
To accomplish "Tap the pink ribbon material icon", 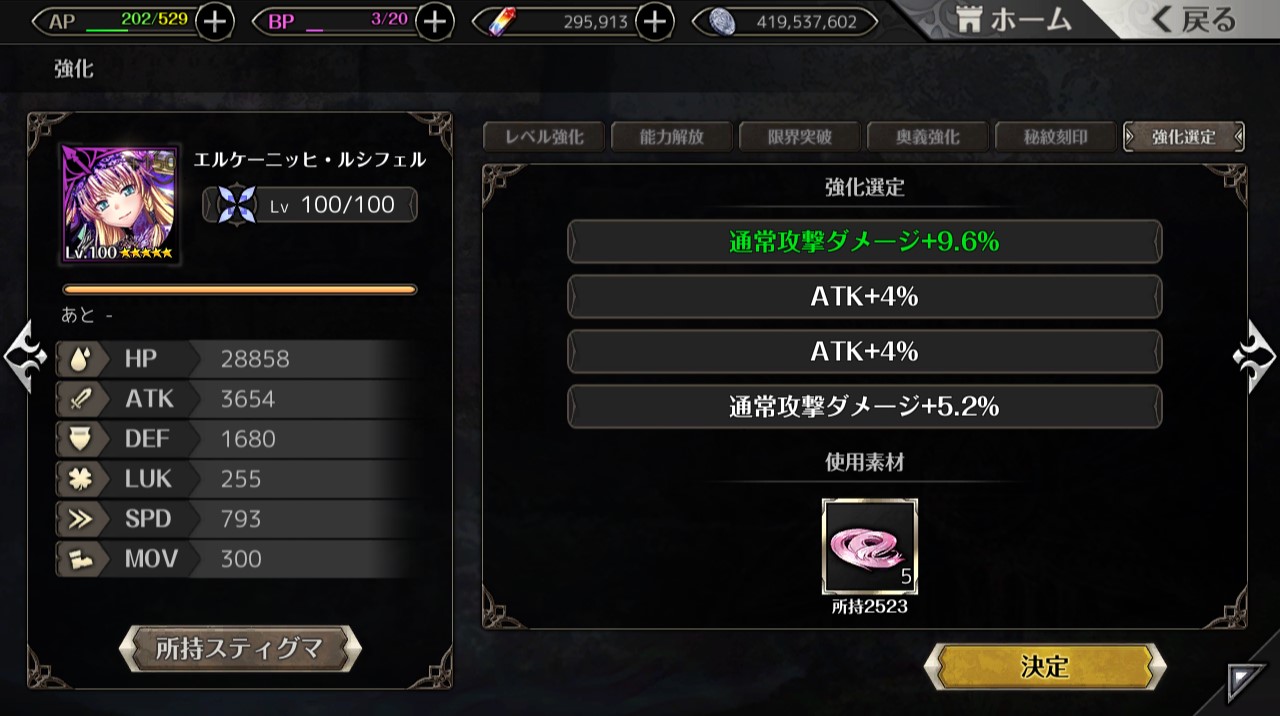I will coord(869,547).
